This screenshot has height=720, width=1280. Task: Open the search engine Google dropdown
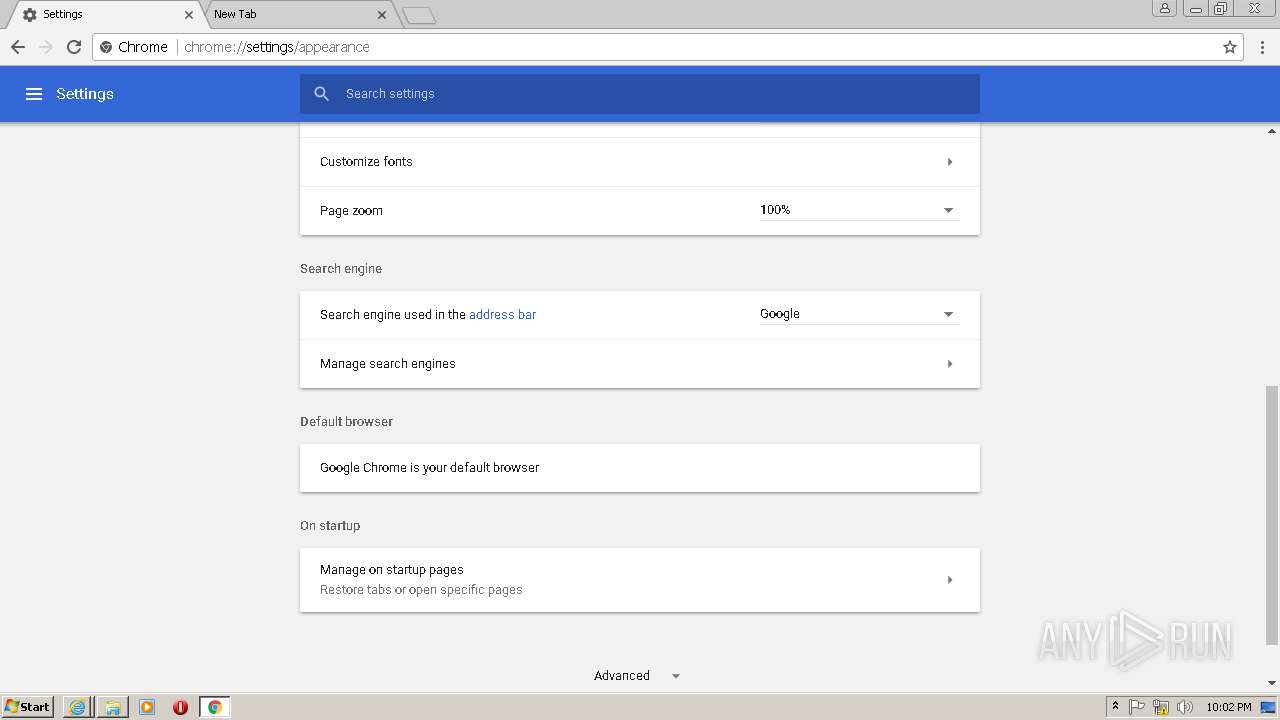(859, 314)
